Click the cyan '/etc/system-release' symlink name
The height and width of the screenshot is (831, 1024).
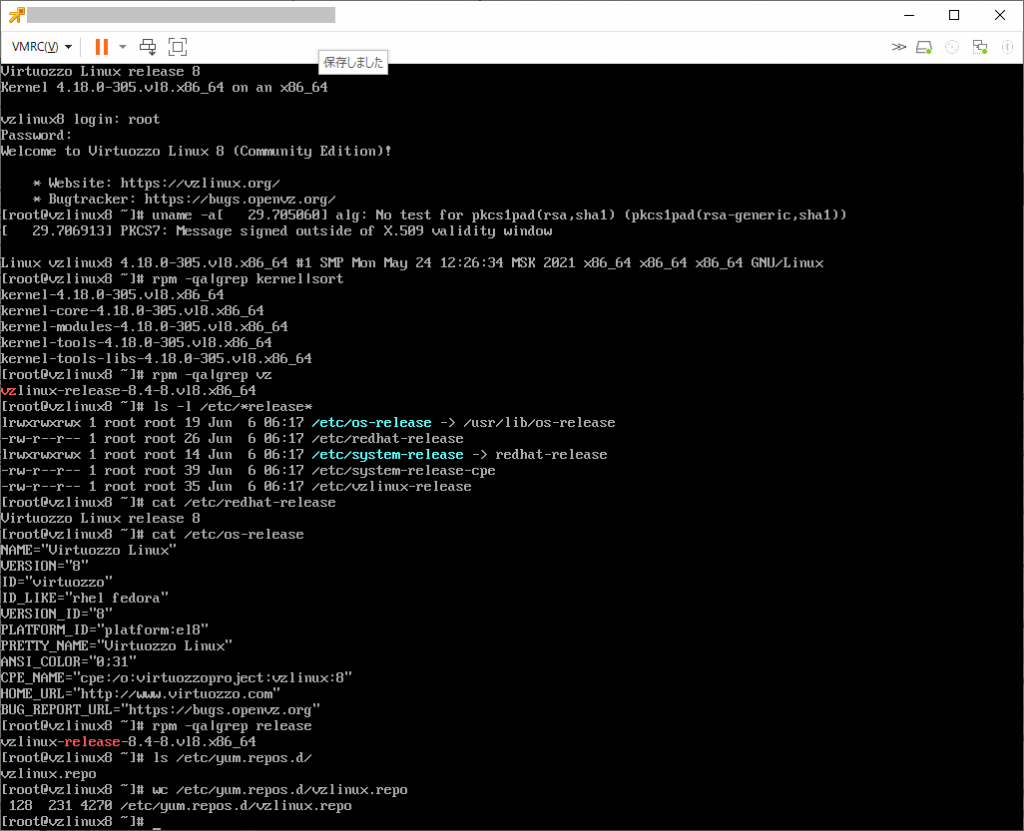[387, 454]
